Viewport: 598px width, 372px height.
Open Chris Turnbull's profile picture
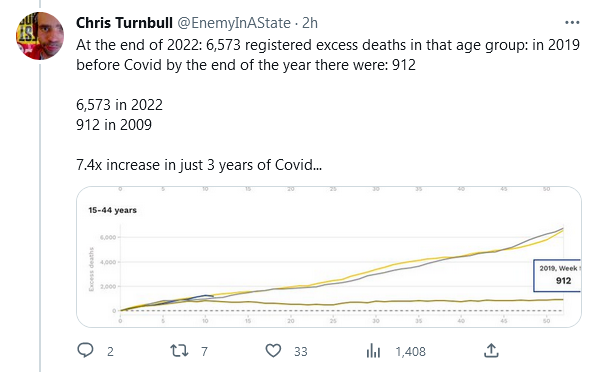click(40, 36)
